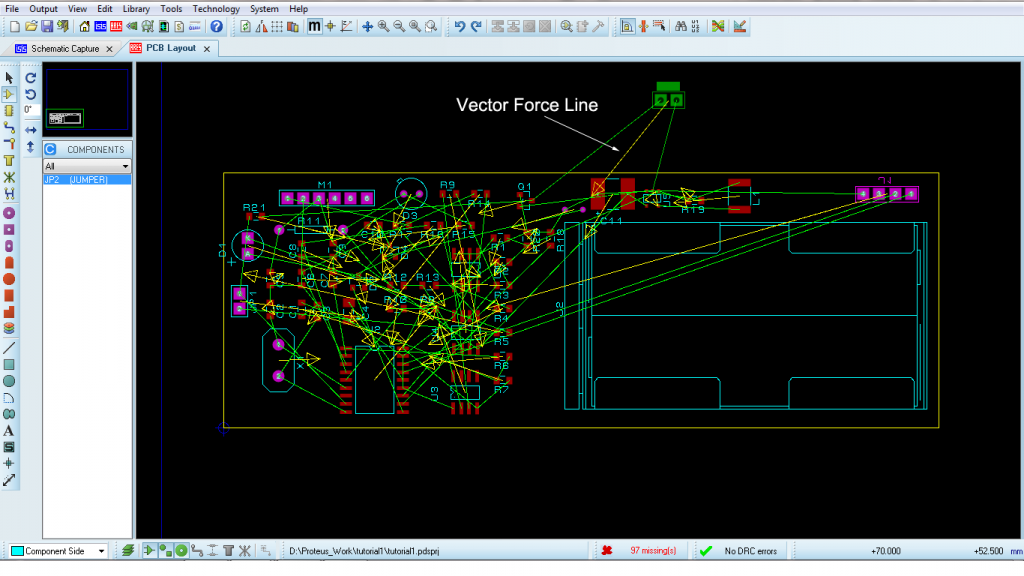Open the Help question mark icon

click(216, 26)
